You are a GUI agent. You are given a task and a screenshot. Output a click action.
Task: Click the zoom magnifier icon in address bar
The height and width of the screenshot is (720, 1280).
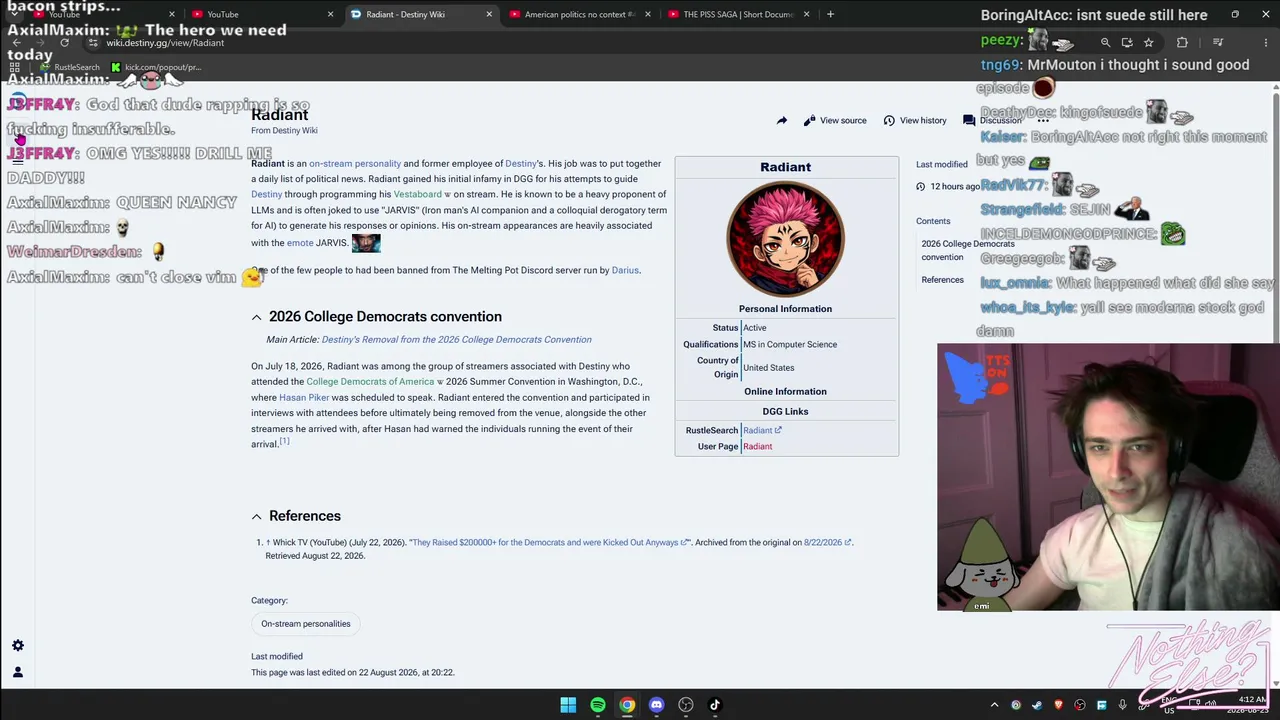pyautogui.click(x=1105, y=43)
